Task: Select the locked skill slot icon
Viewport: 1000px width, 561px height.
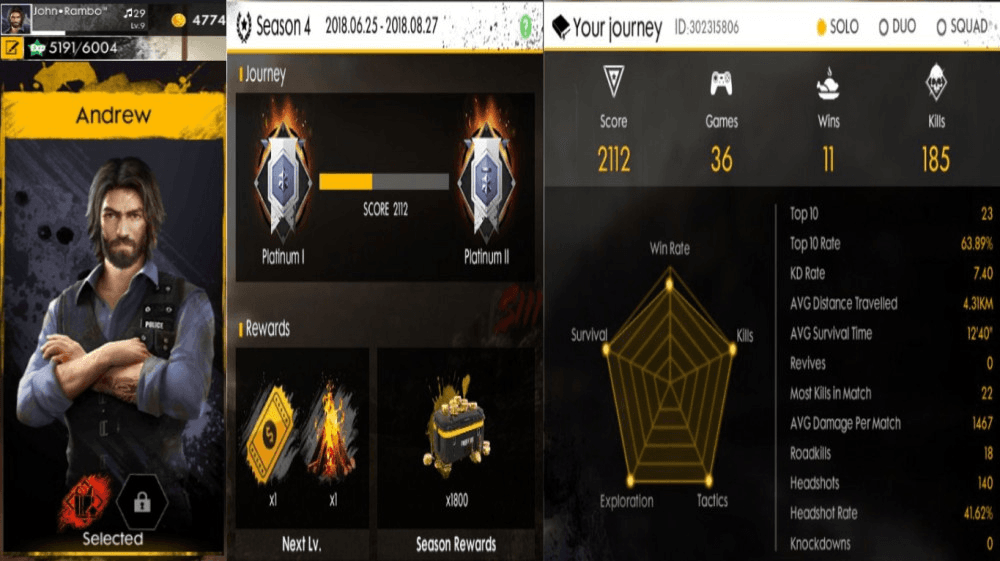Action: pyautogui.click(x=142, y=502)
